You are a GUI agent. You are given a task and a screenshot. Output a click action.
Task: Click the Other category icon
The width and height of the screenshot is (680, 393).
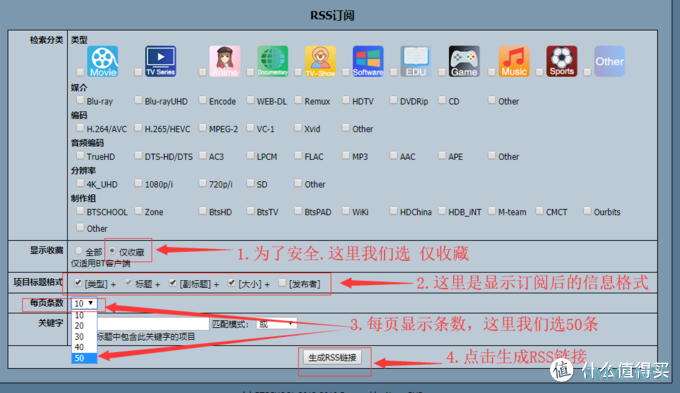(x=609, y=62)
